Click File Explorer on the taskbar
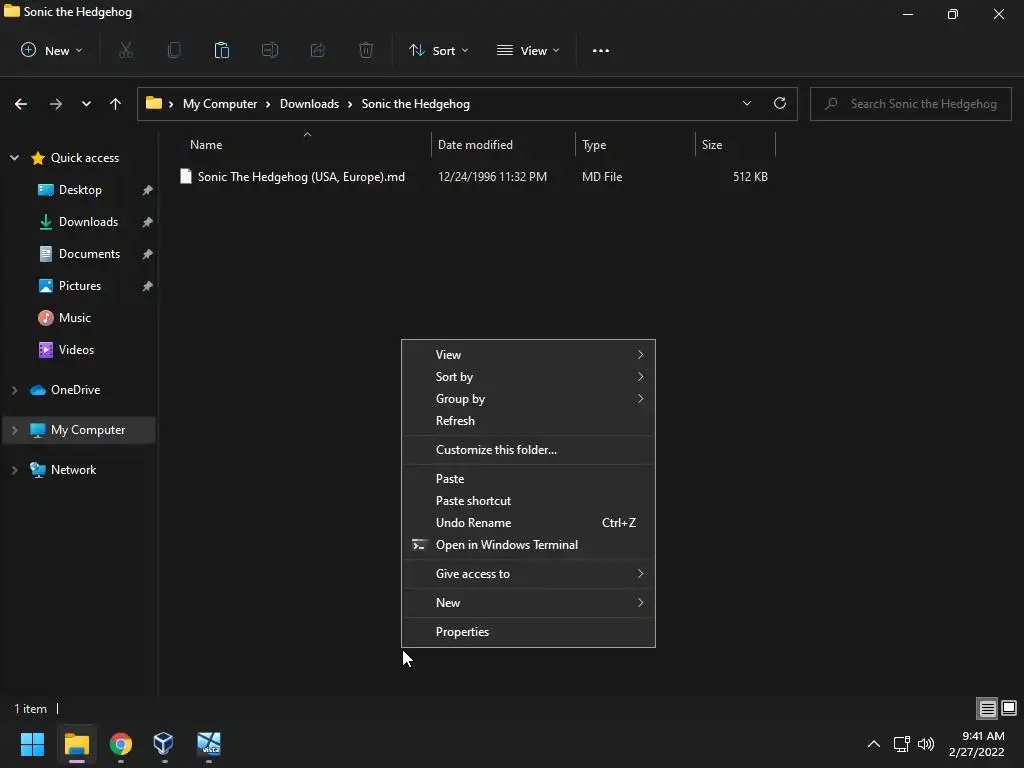1024x768 pixels. pyautogui.click(x=76, y=744)
